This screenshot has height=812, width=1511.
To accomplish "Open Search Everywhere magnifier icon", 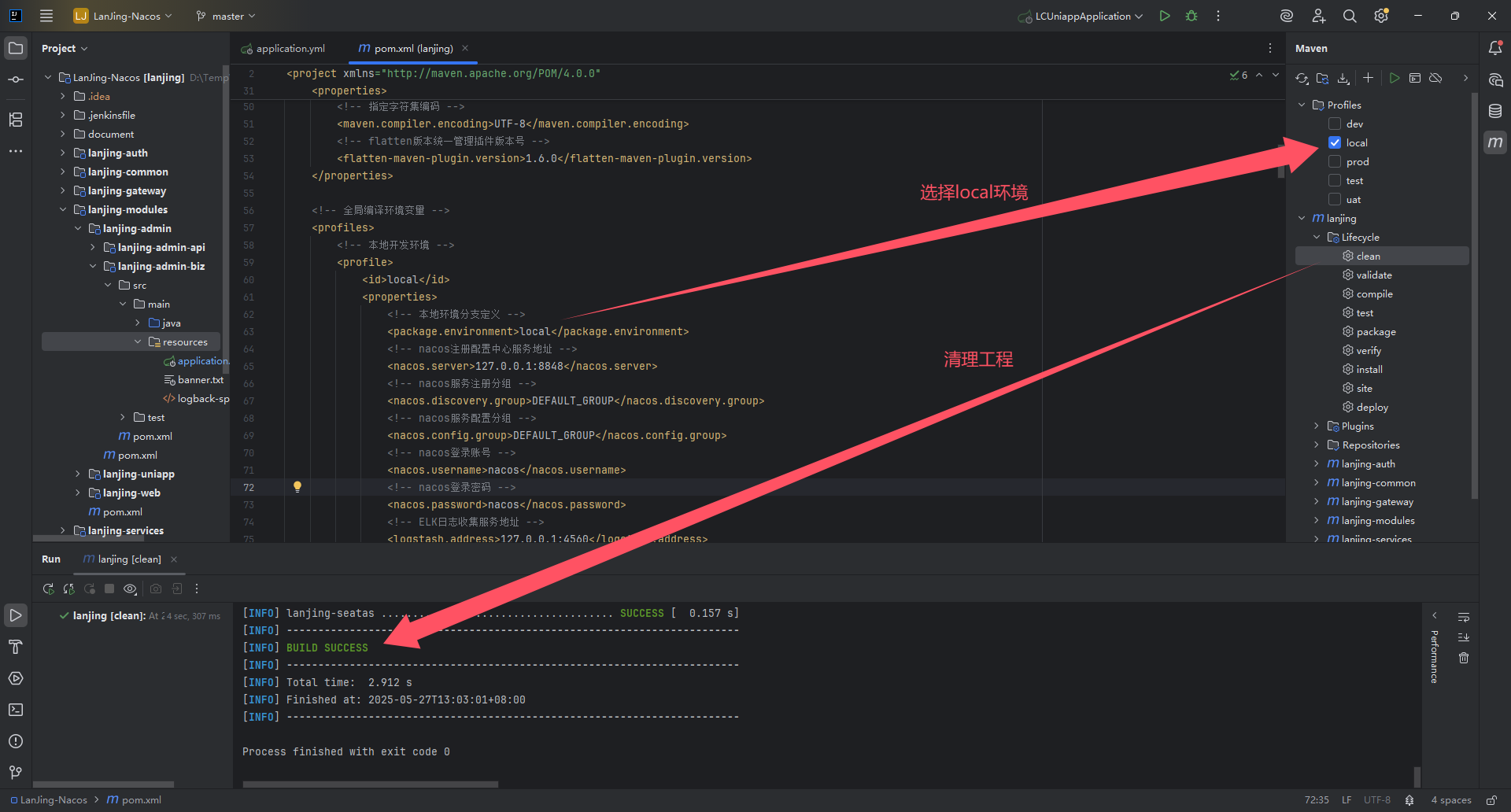I will [x=1350, y=16].
